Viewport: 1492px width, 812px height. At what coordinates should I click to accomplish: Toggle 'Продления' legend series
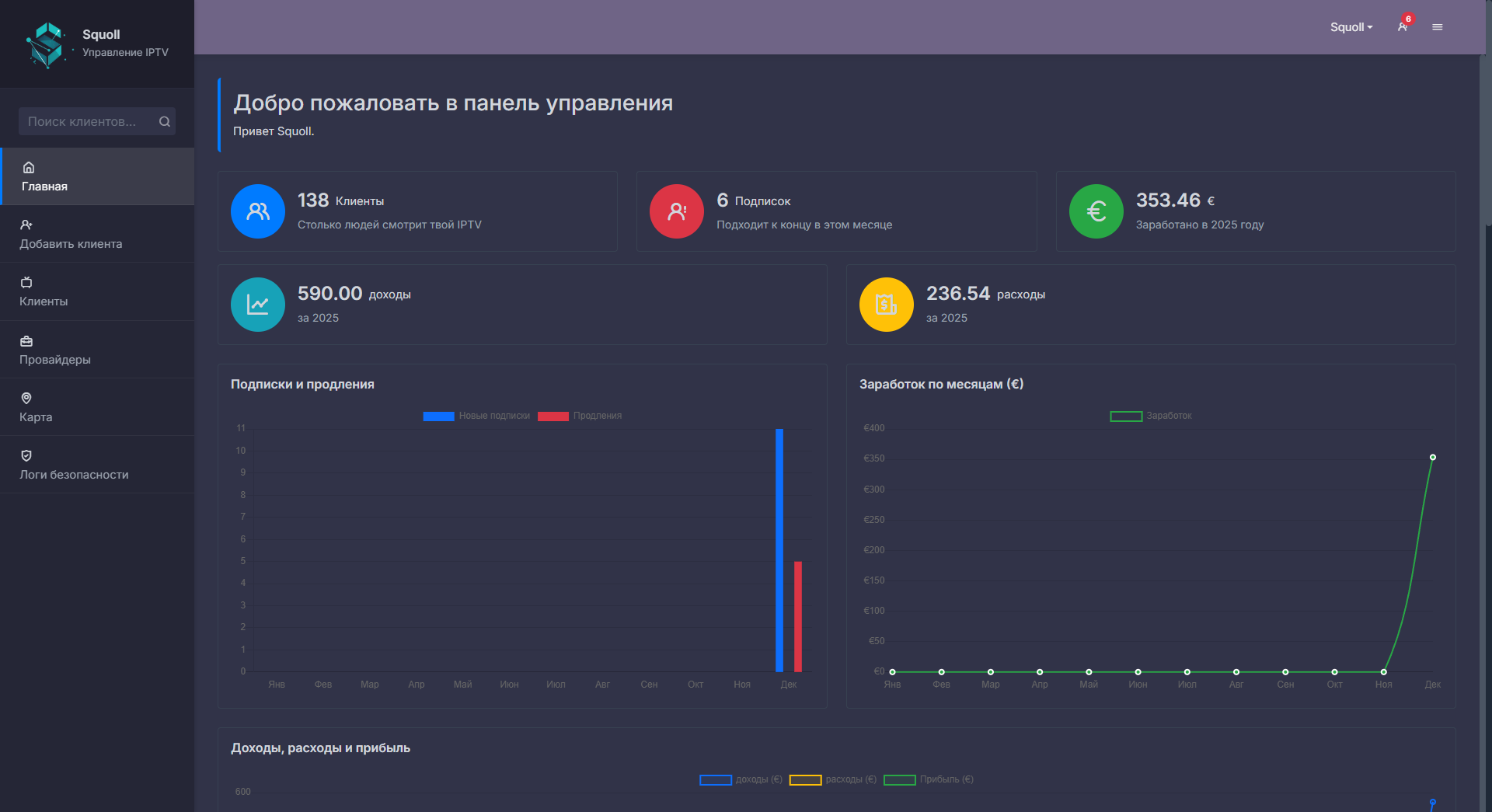[x=580, y=416]
